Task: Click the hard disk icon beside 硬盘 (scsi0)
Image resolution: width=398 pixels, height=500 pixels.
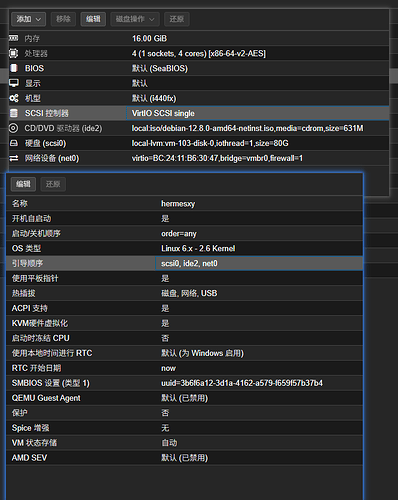Action: 14,143
